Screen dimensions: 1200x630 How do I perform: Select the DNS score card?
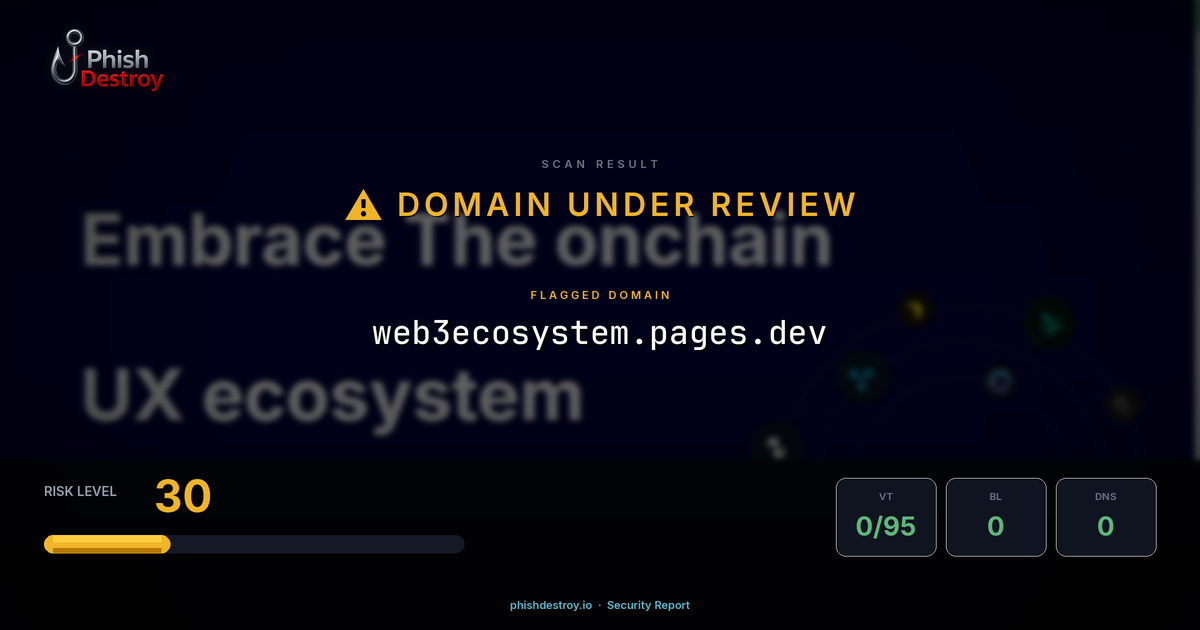point(1106,517)
